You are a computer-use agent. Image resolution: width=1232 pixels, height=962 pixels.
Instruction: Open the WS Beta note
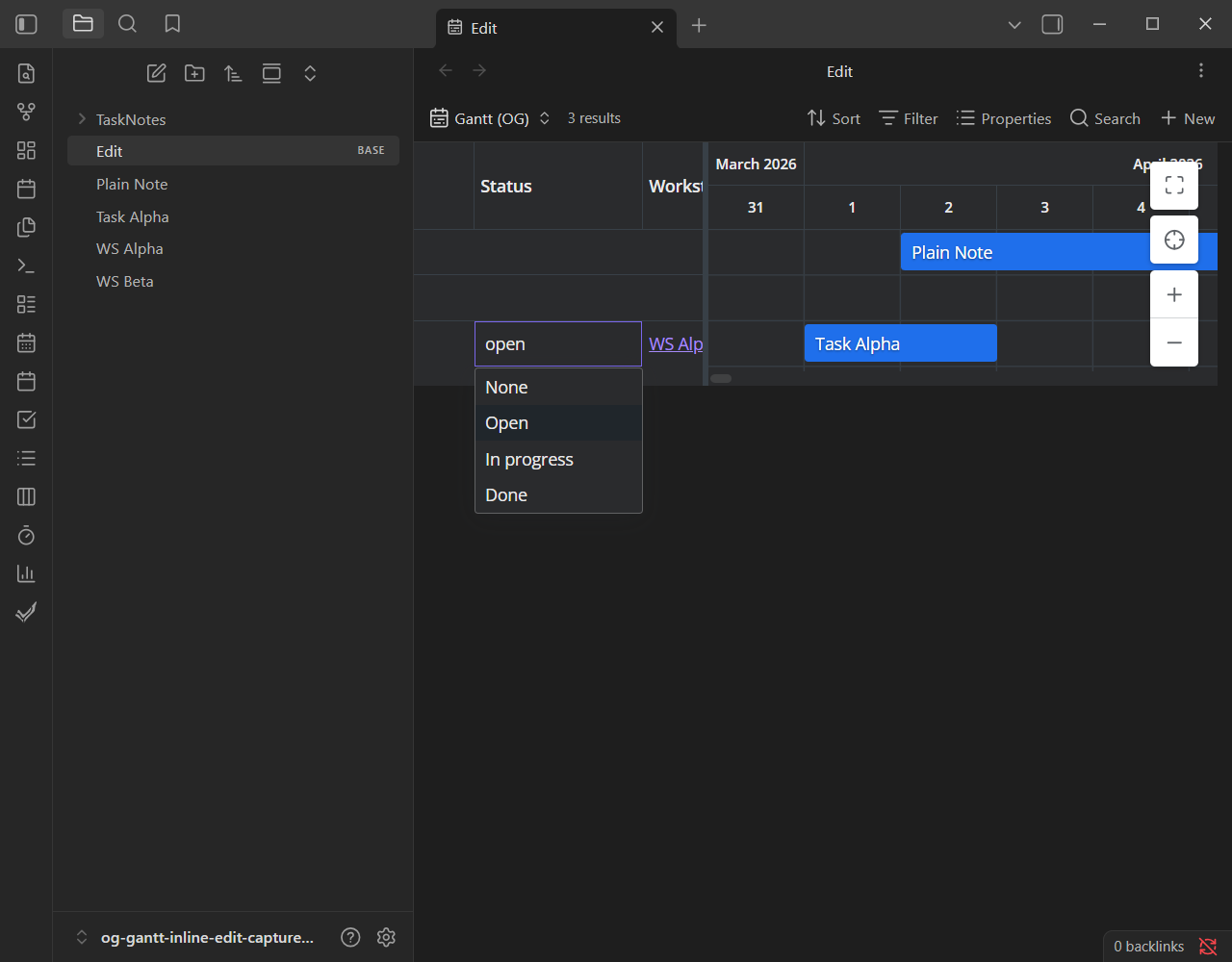[x=233, y=281]
